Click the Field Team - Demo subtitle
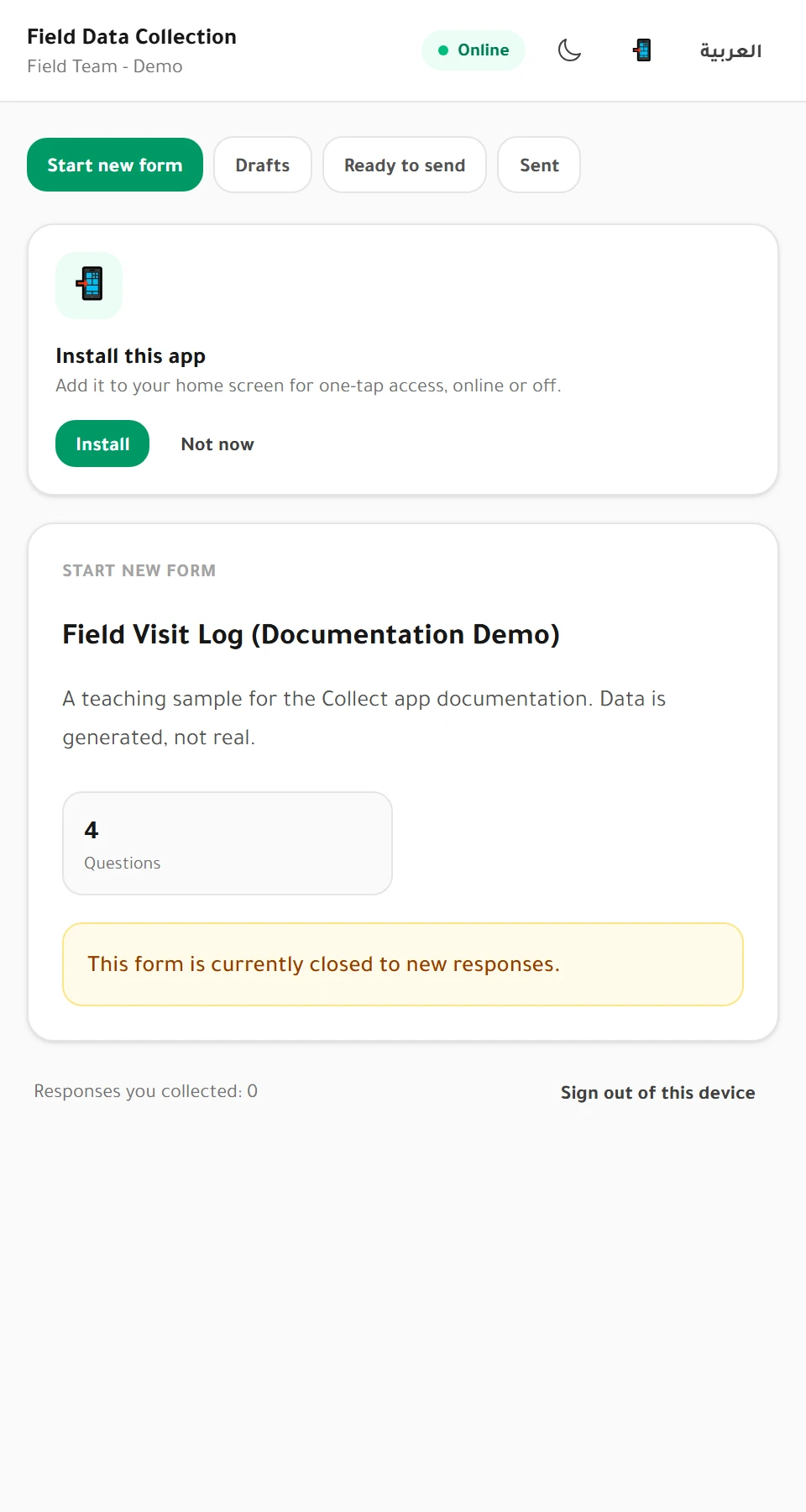The height and width of the screenshot is (1512, 806). click(105, 66)
